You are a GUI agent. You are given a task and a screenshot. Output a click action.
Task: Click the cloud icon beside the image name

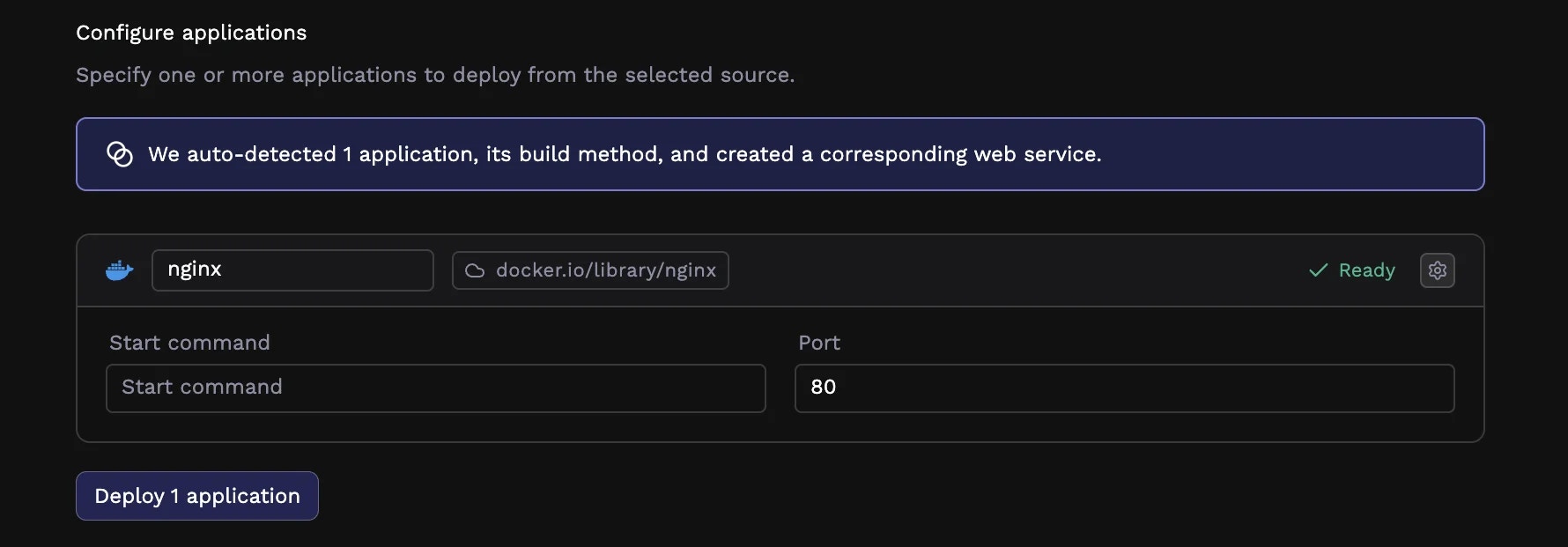pos(474,270)
